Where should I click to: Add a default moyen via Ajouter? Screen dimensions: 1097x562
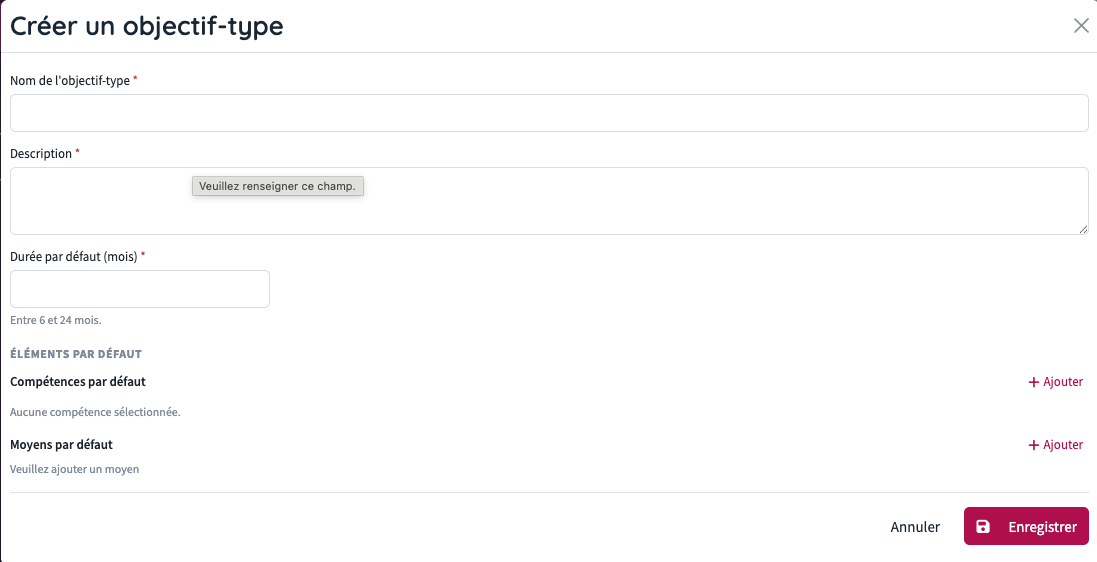coord(1056,445)
